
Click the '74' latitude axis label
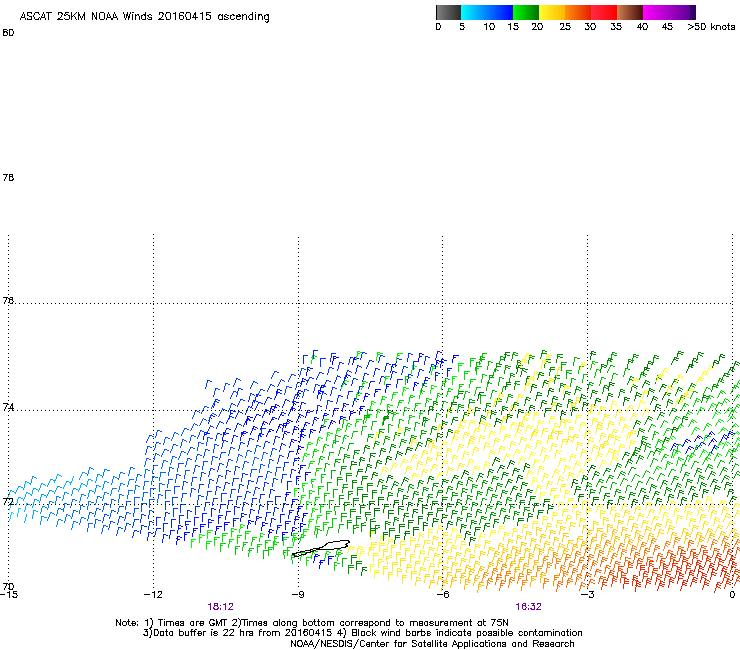[x=8, y=407]
